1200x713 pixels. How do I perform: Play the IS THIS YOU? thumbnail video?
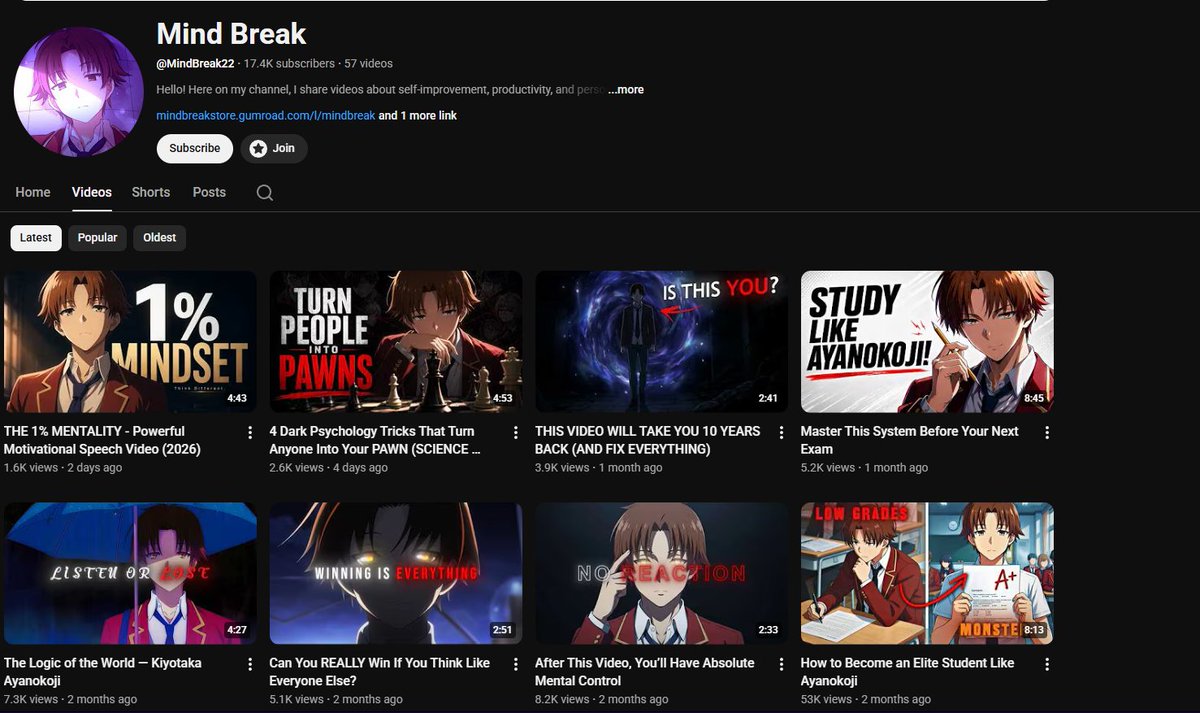pos(661,342)
